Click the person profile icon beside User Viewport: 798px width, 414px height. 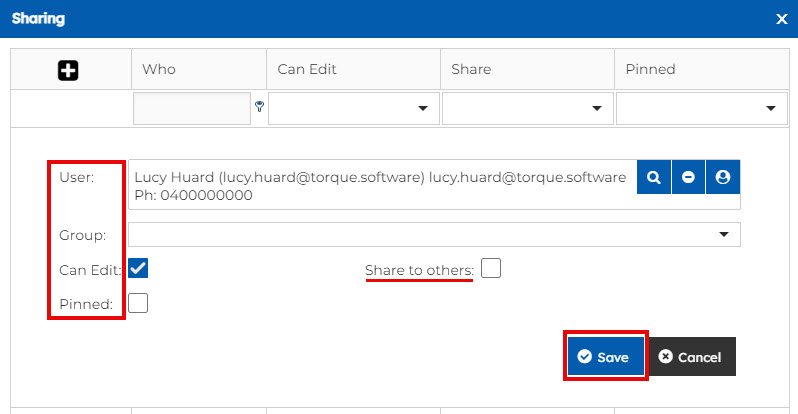pos(722,177)
